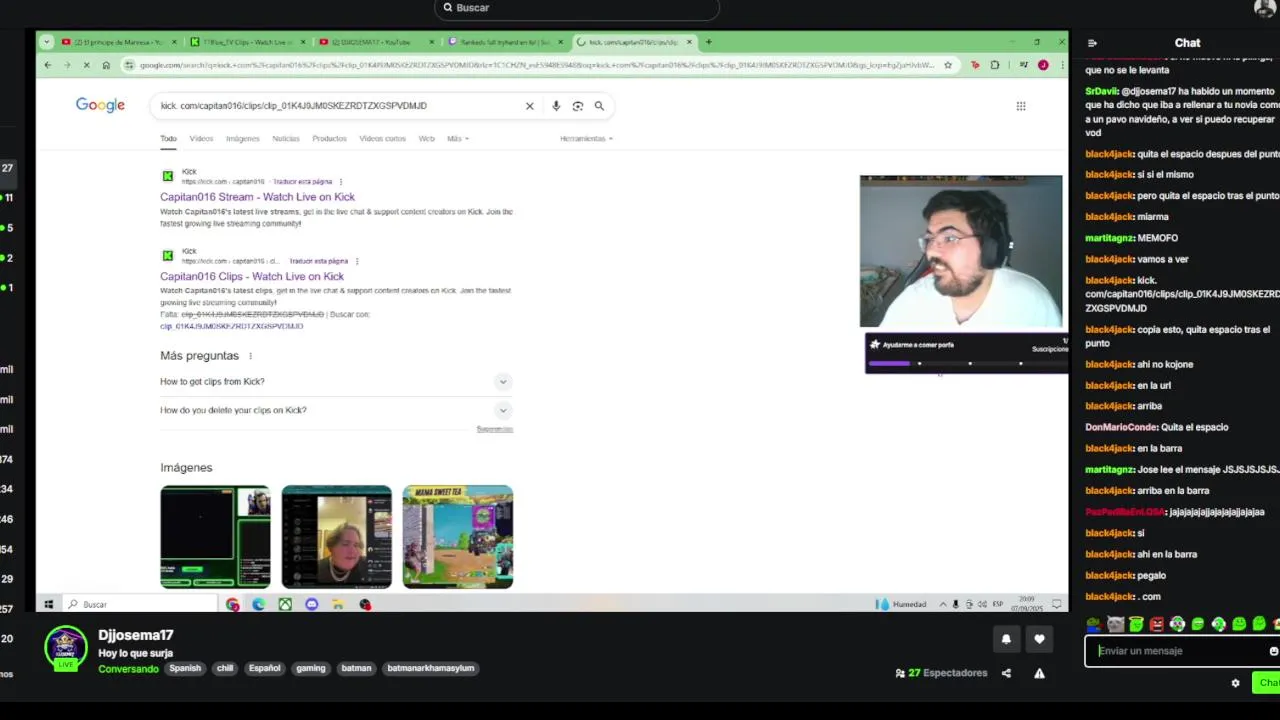Open the Spanish tag
The image size is (1280, 720).
(x=185, y=668)
